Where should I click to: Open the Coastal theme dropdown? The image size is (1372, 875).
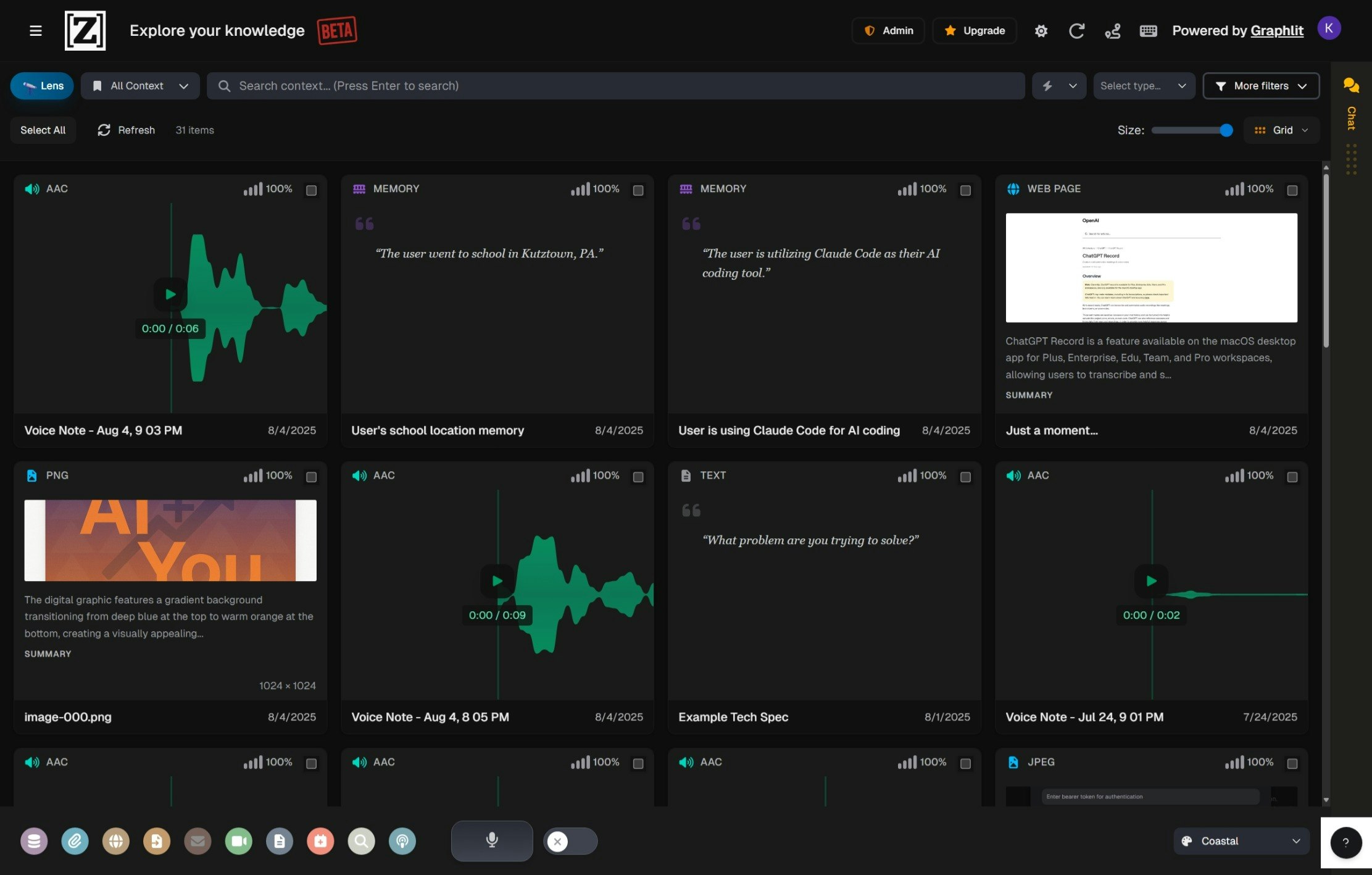1241,841
